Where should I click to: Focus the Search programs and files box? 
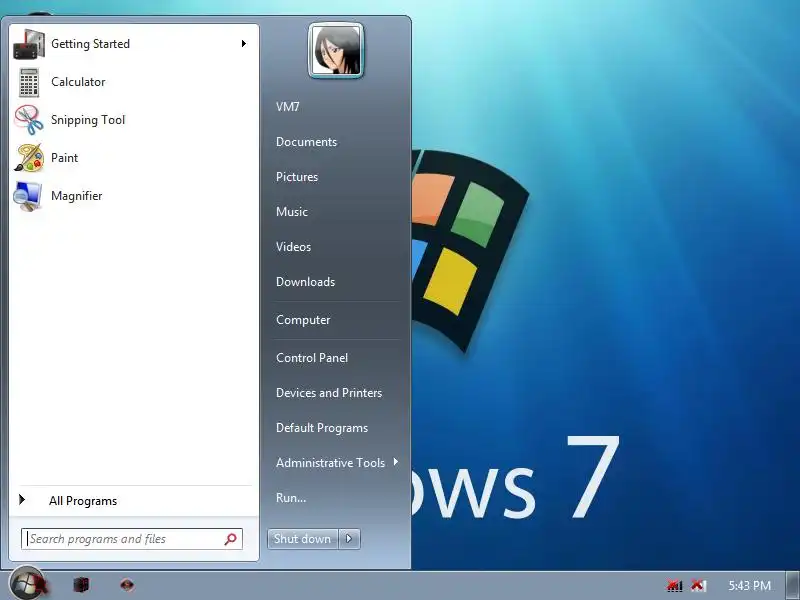point(132,539)
